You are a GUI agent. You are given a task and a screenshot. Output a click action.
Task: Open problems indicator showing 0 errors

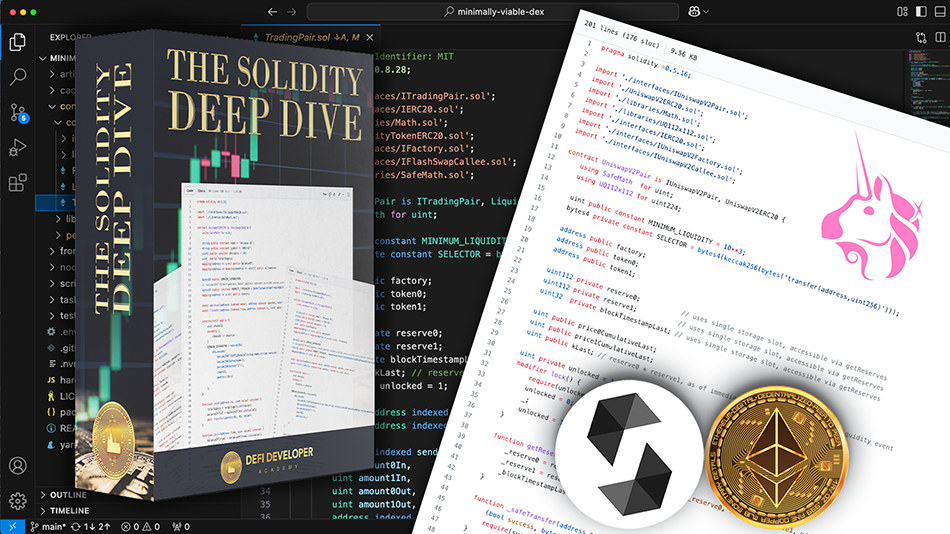click(141, 527)
